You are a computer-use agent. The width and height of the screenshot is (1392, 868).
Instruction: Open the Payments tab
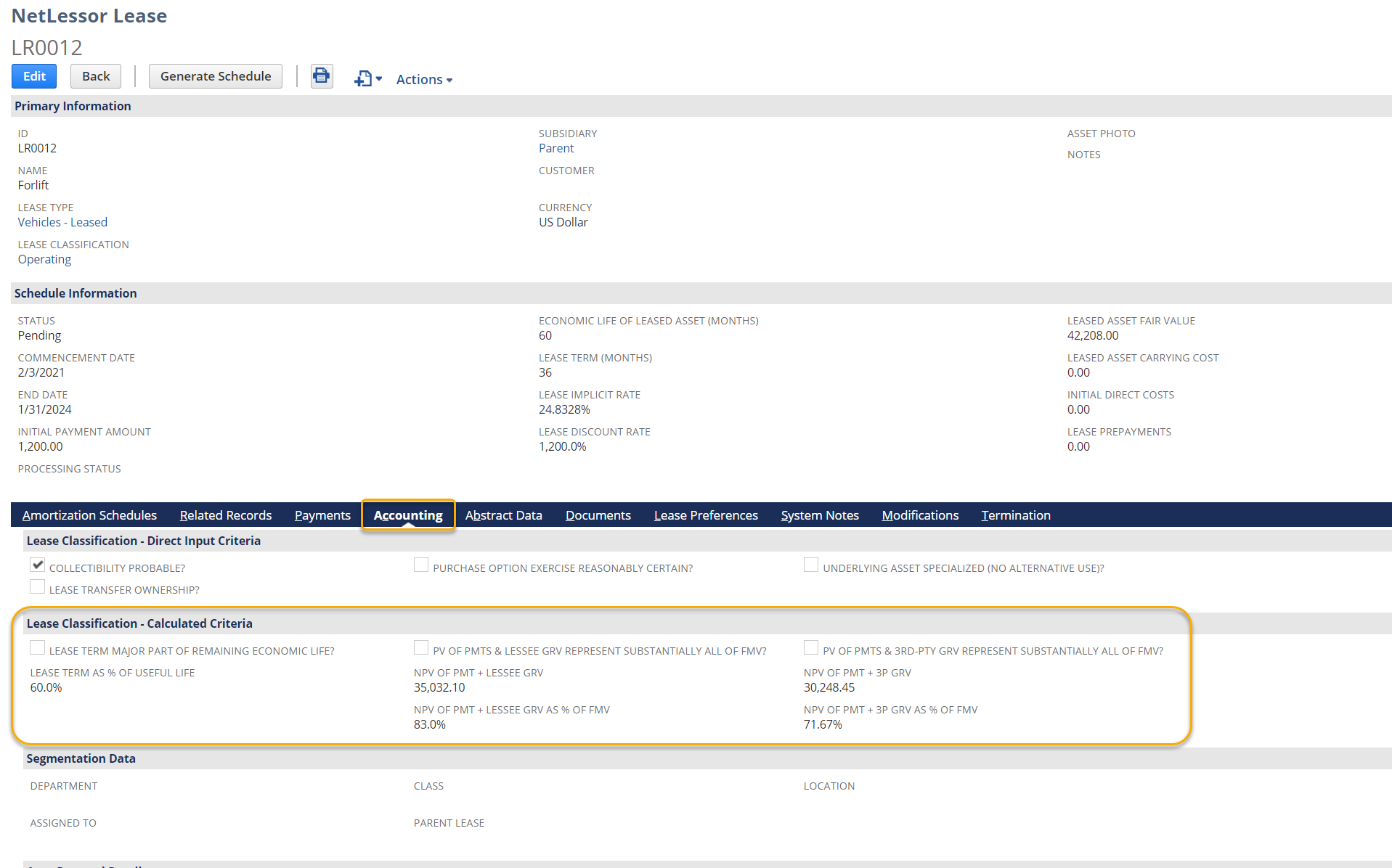coord(322,515)
